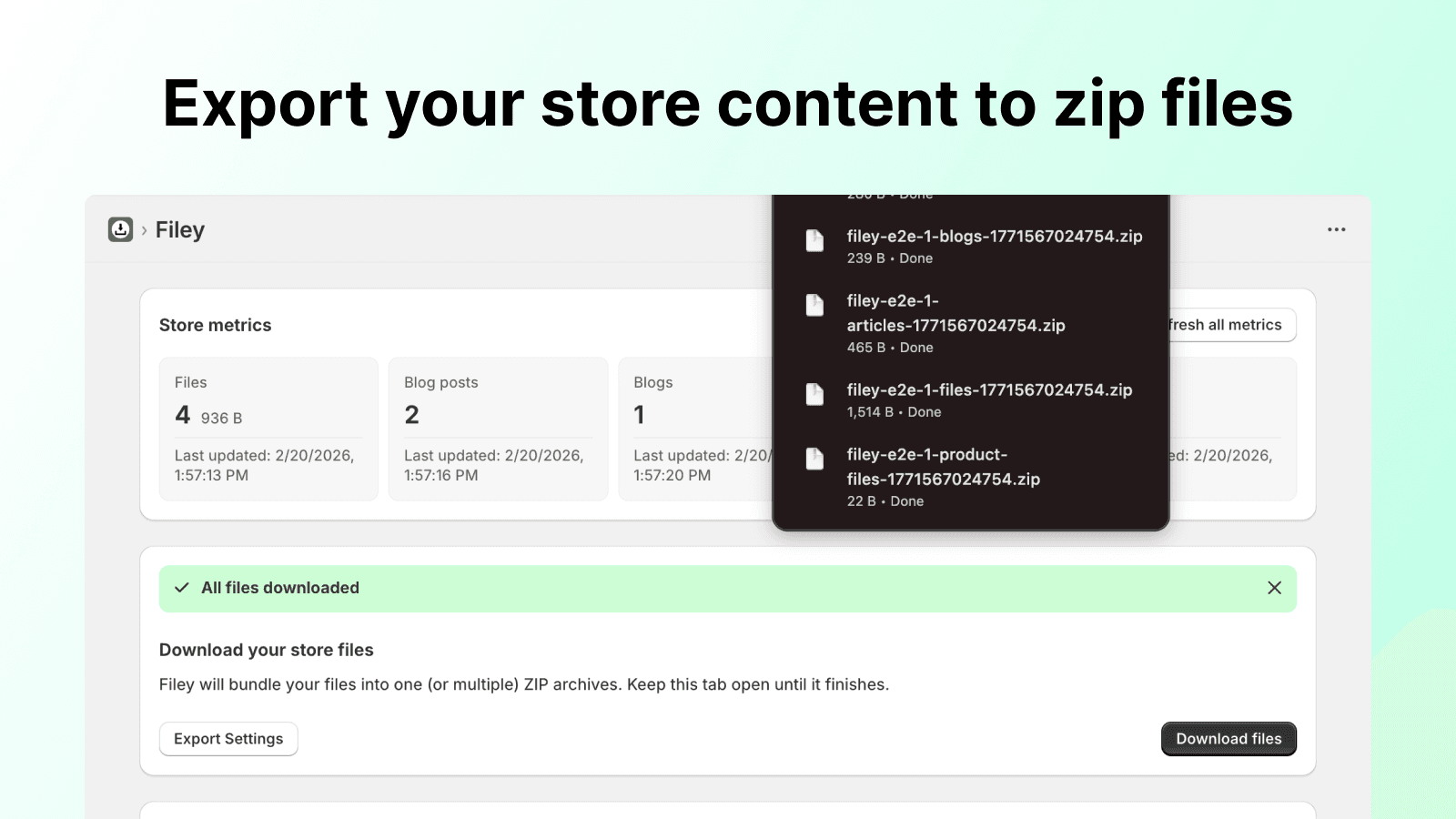The height and width of the screenshot is (819, 1456).
Task: Click Files last updated 1:57:13 PM text
Action: (x=265, y=465)
